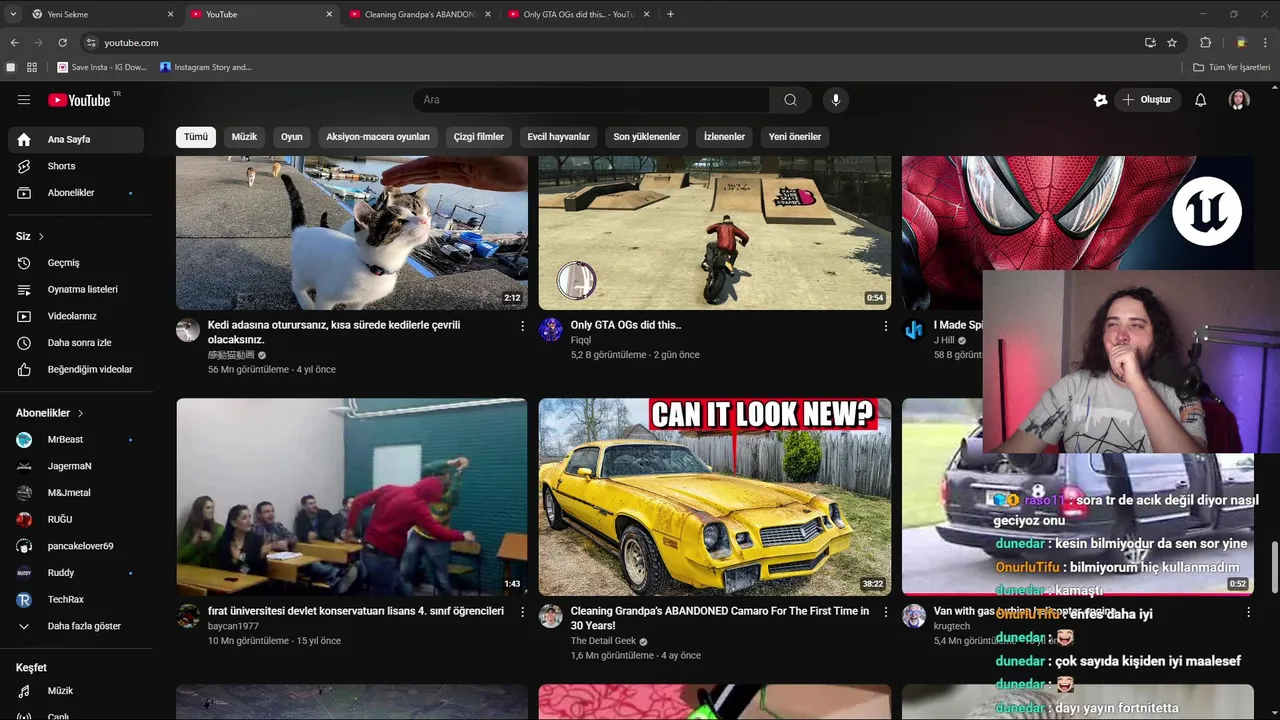The width and height of the screenshot is (1280, 720).
Task: Open the browser extensions puzzle icon
Action: click(1205, 43)
